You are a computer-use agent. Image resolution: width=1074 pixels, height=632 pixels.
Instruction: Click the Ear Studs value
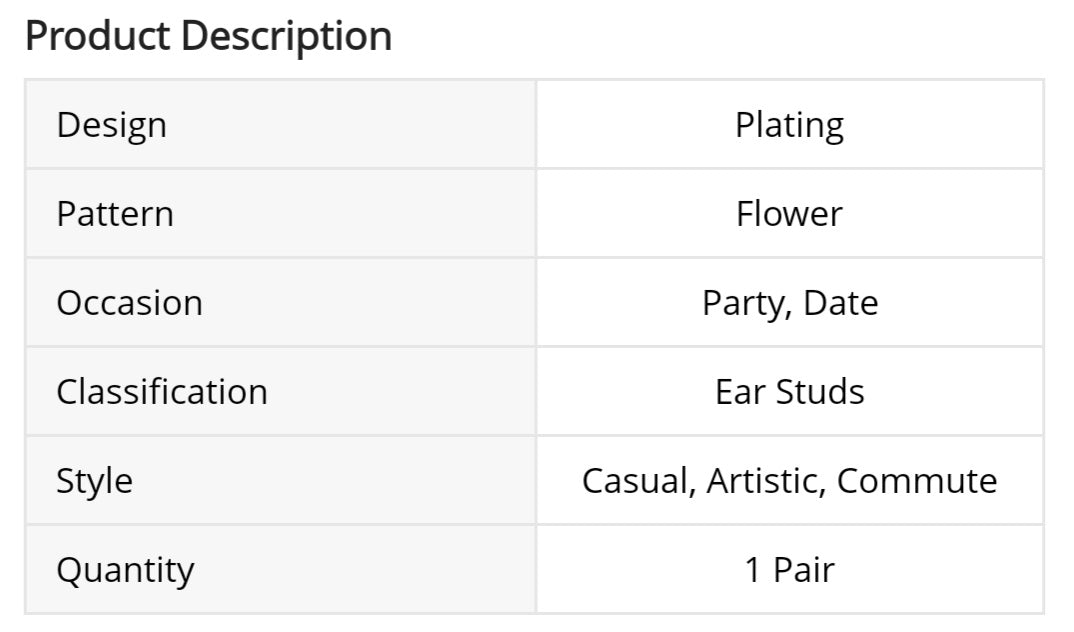pos(789,391)
